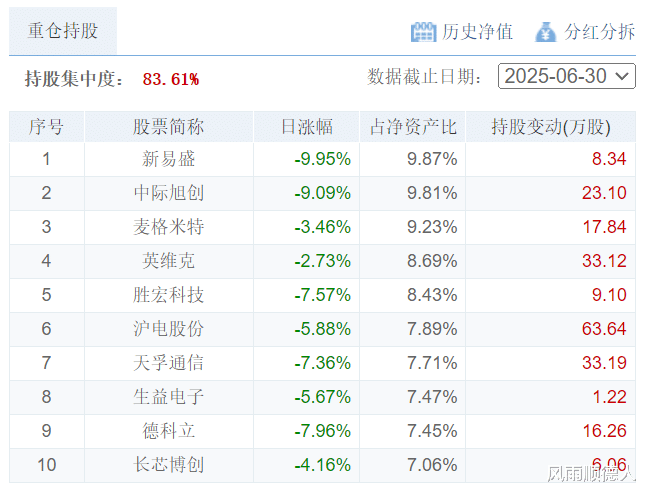Viewport: 646px width, 495px height.
Task: Select daily change -5.67% for 生益电子
Action: (323, 397)
